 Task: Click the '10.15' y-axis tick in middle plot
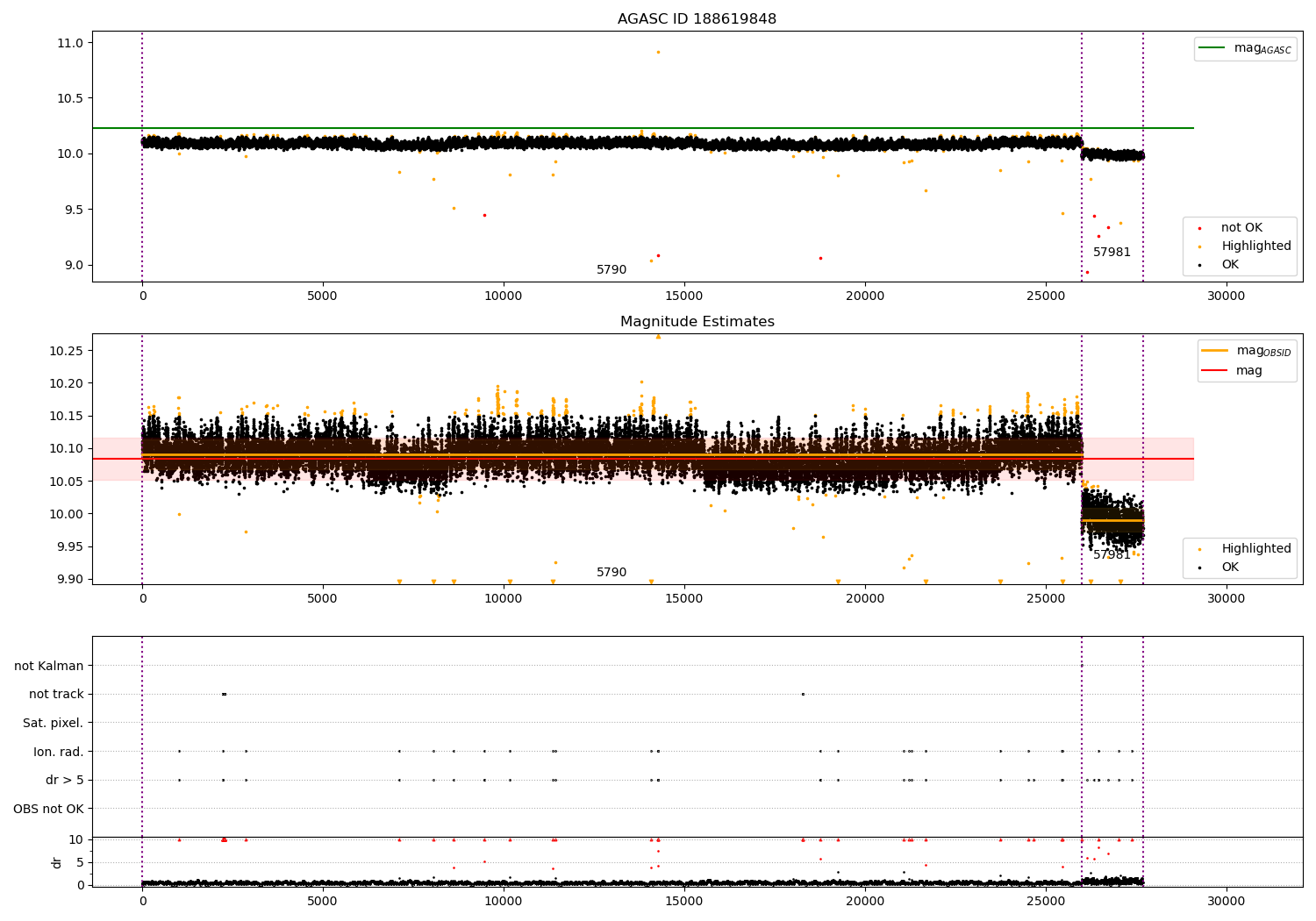(x=66, y=416)
